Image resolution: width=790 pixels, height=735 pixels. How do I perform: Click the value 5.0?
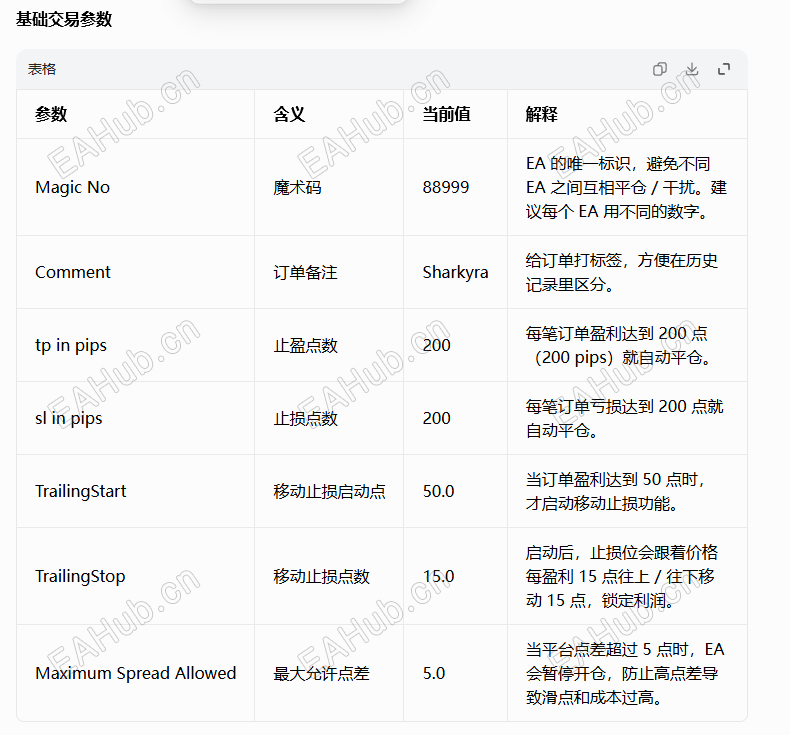[434, 674]
